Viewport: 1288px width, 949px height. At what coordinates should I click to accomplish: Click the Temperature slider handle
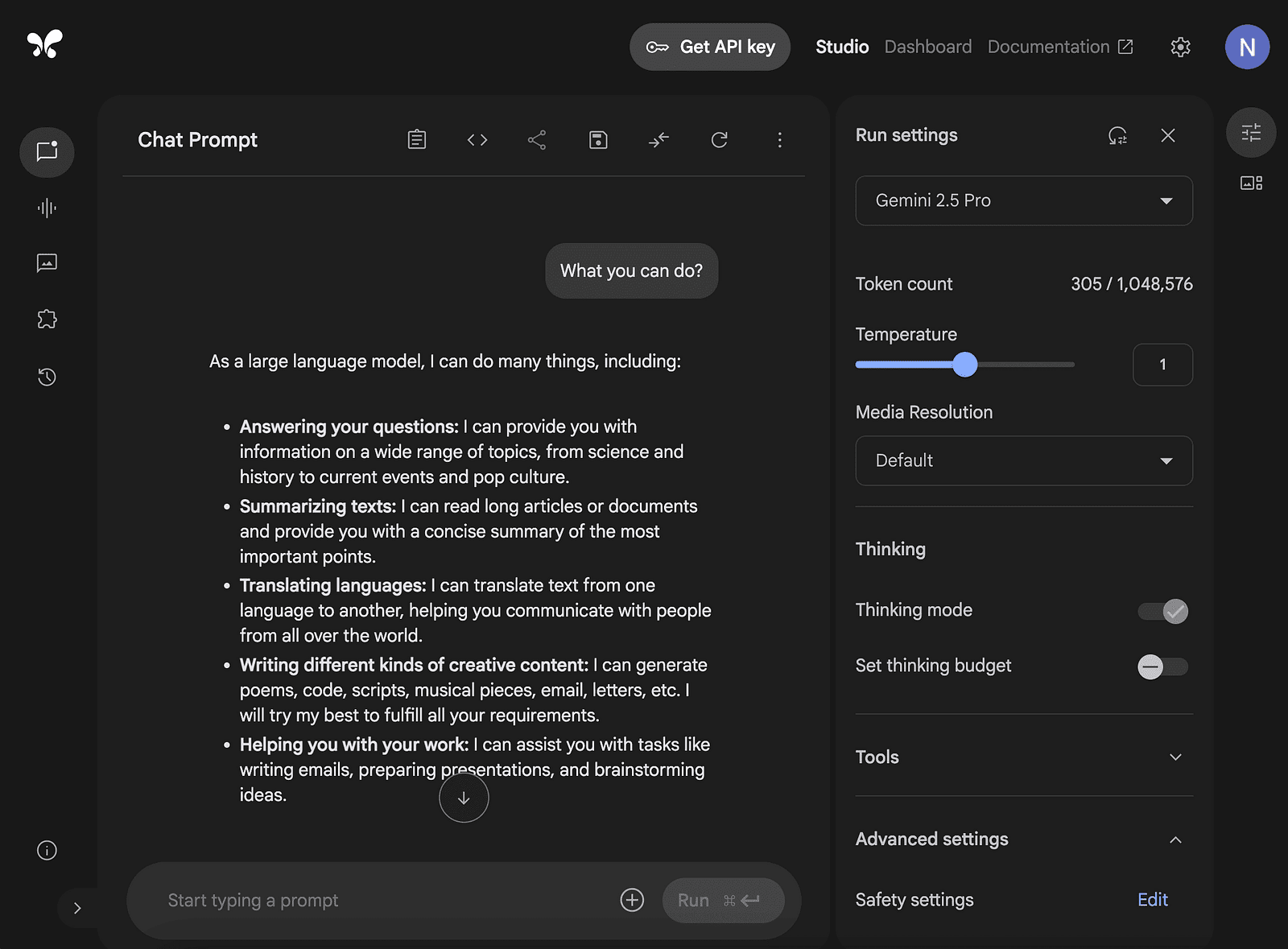point(964,365)
